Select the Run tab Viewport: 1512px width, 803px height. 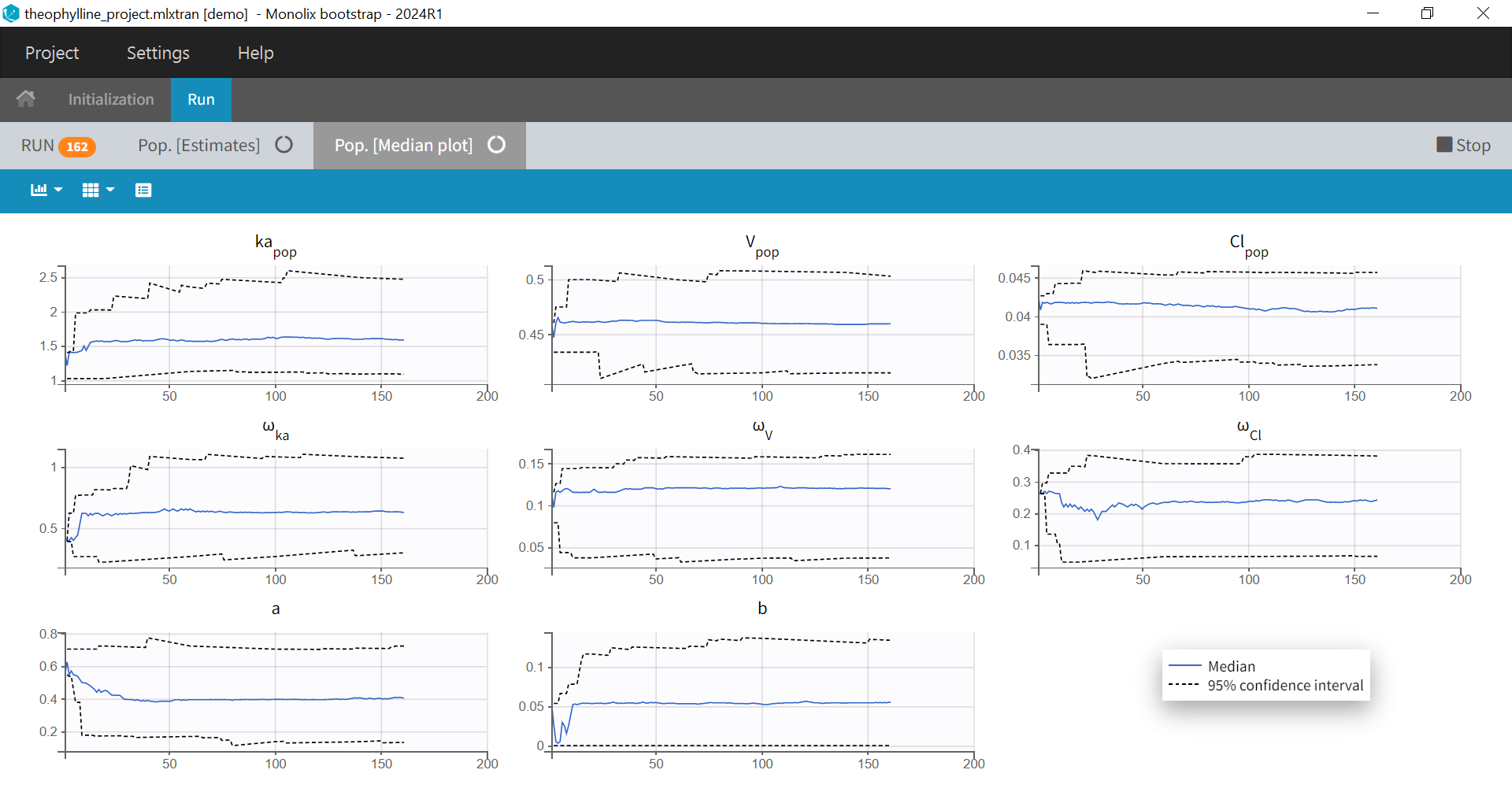coord(201,99)
